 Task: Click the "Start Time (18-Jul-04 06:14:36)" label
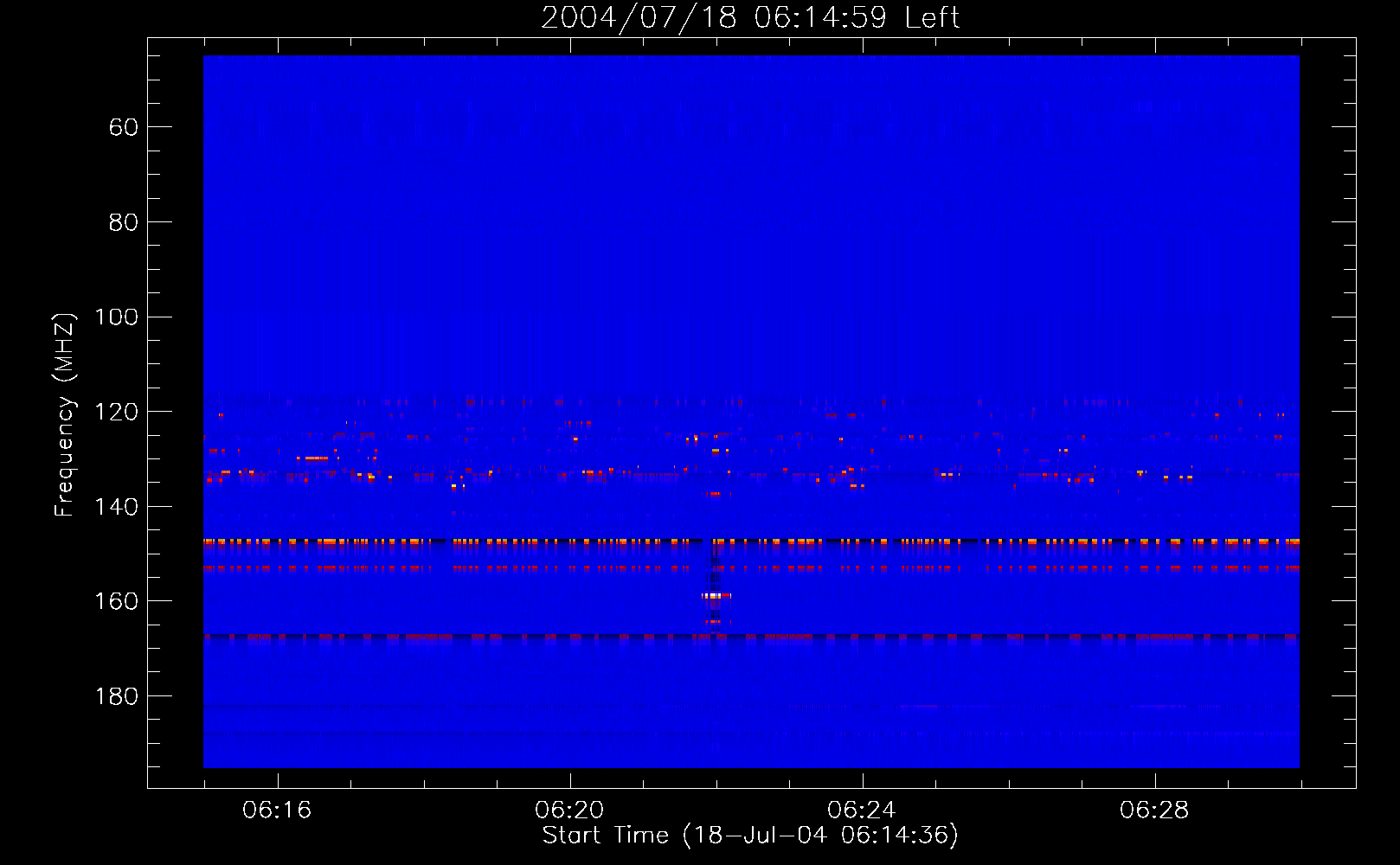coord(750,836)
